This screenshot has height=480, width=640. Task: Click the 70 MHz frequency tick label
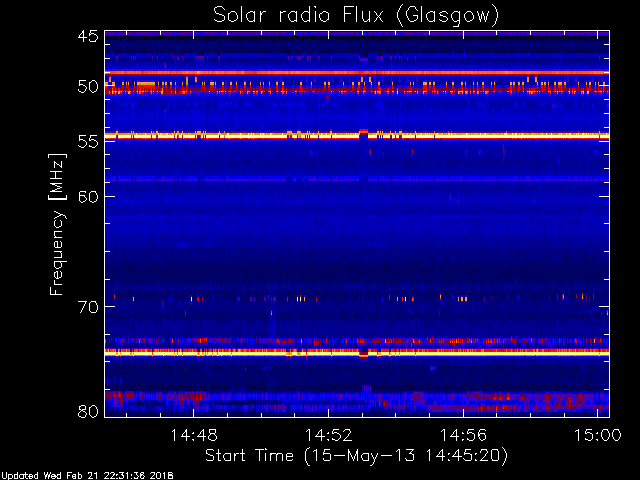coord(88,307)
